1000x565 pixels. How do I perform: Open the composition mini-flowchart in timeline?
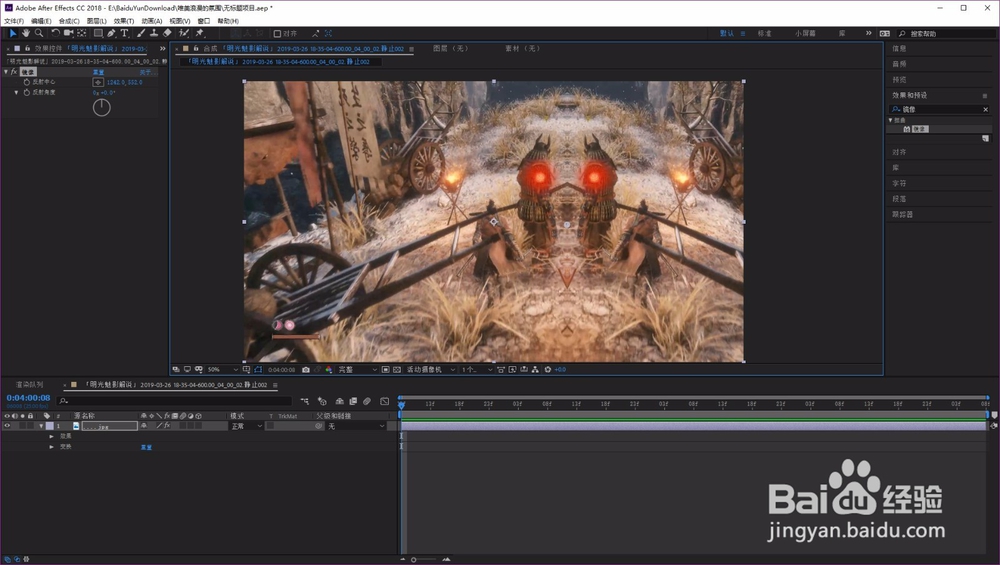[305, 401]
